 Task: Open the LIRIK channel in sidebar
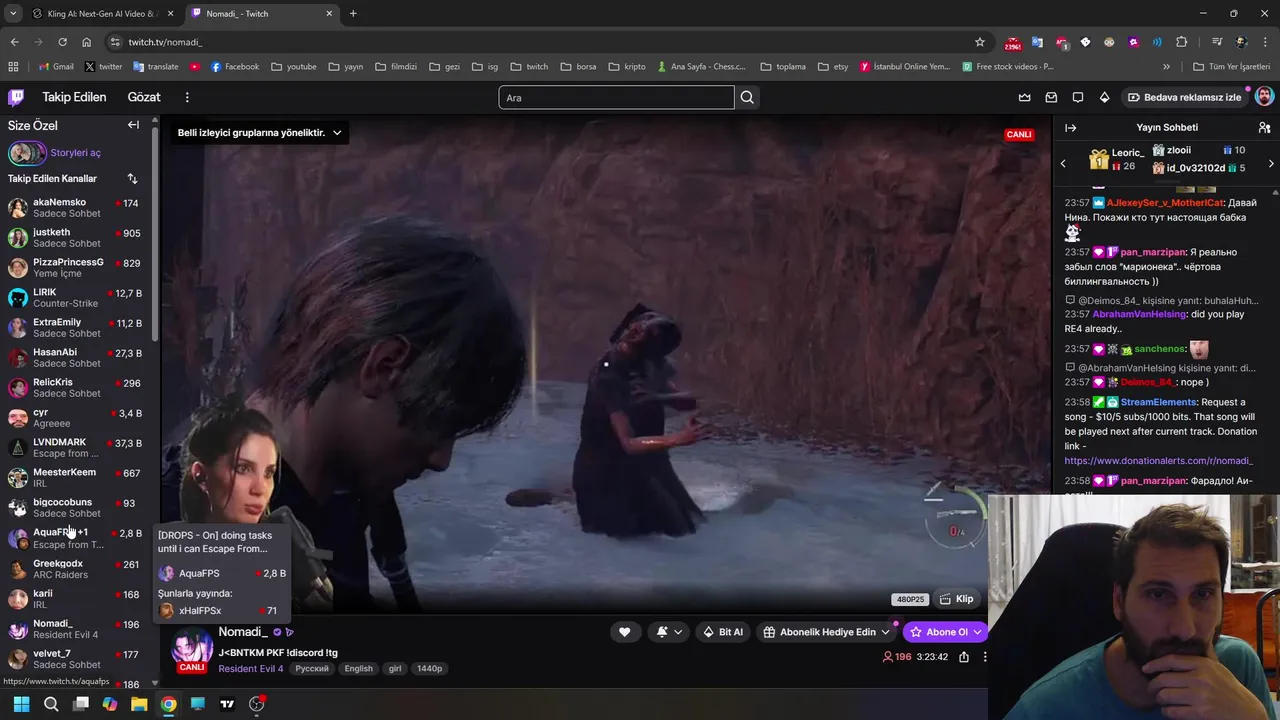click(78, 297)
